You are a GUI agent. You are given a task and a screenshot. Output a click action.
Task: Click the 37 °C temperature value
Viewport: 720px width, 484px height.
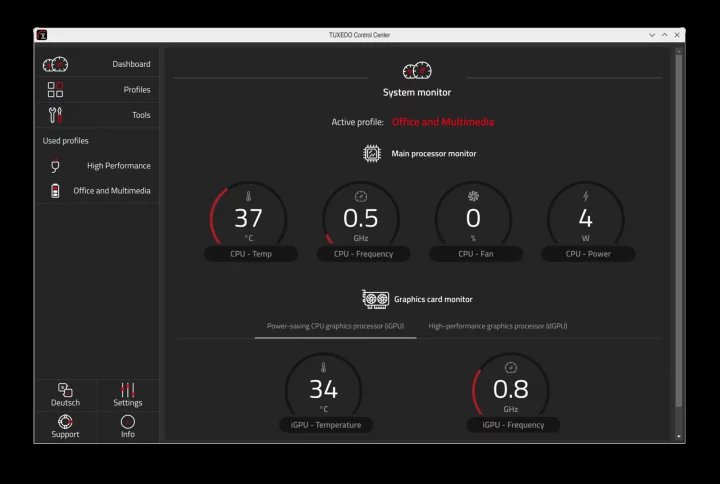248,219
